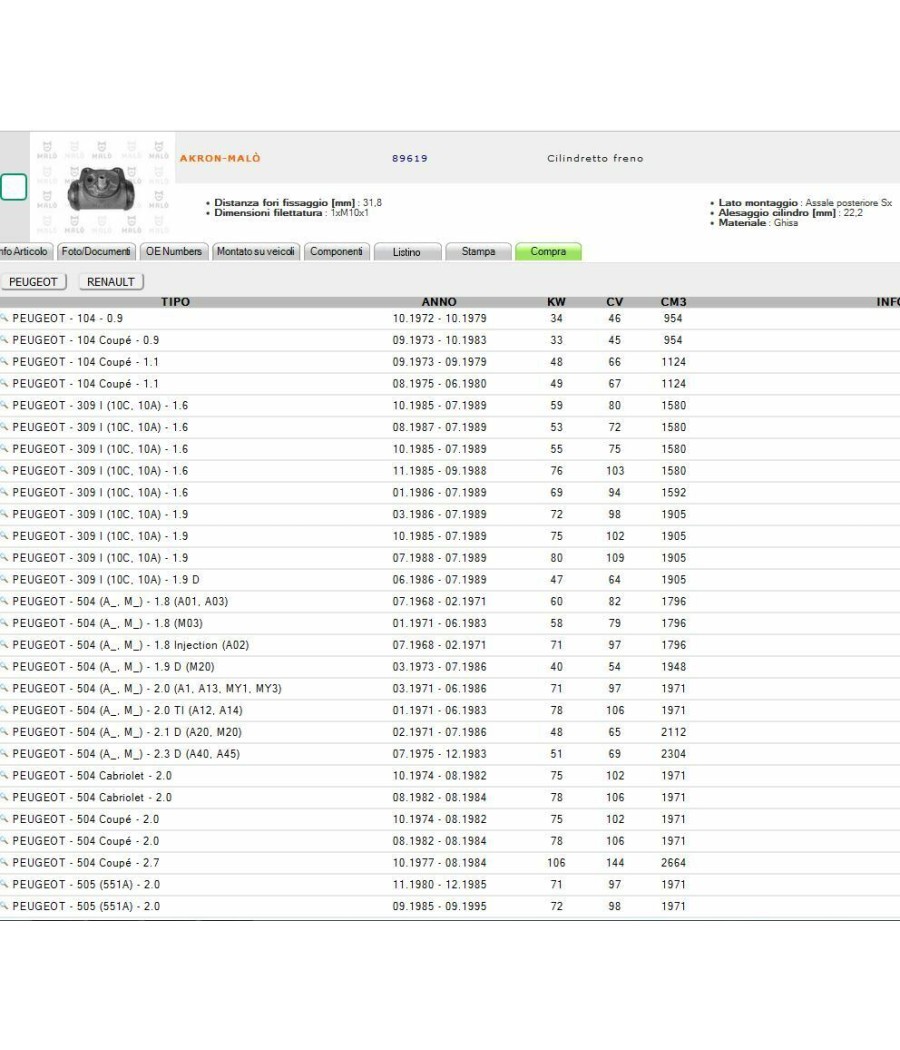Click the 1948 displacement value
This screenshot has height=1050, width=900.
[x=674, y=667]
